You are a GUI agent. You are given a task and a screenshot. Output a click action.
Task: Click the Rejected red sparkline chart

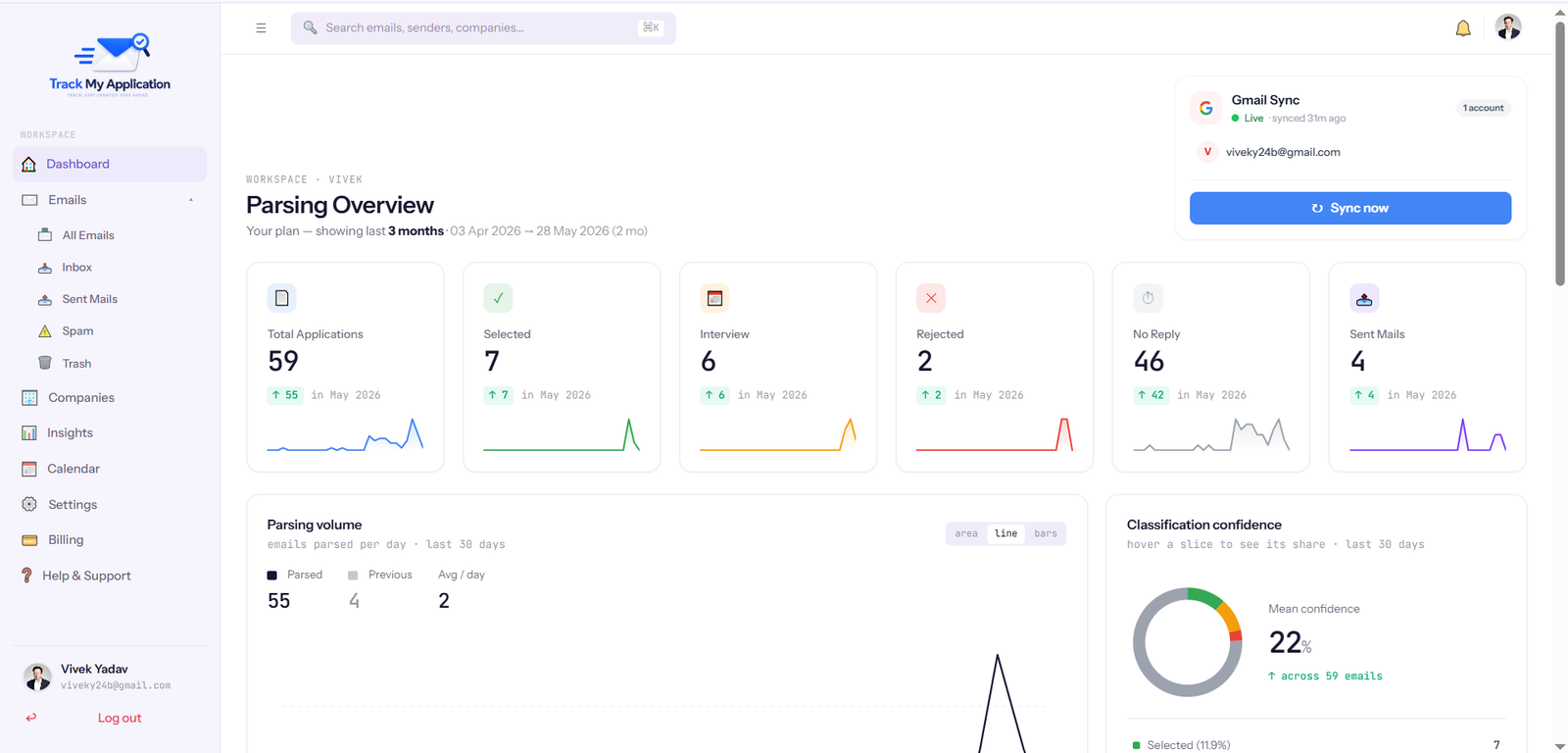[x=995, y=434]
